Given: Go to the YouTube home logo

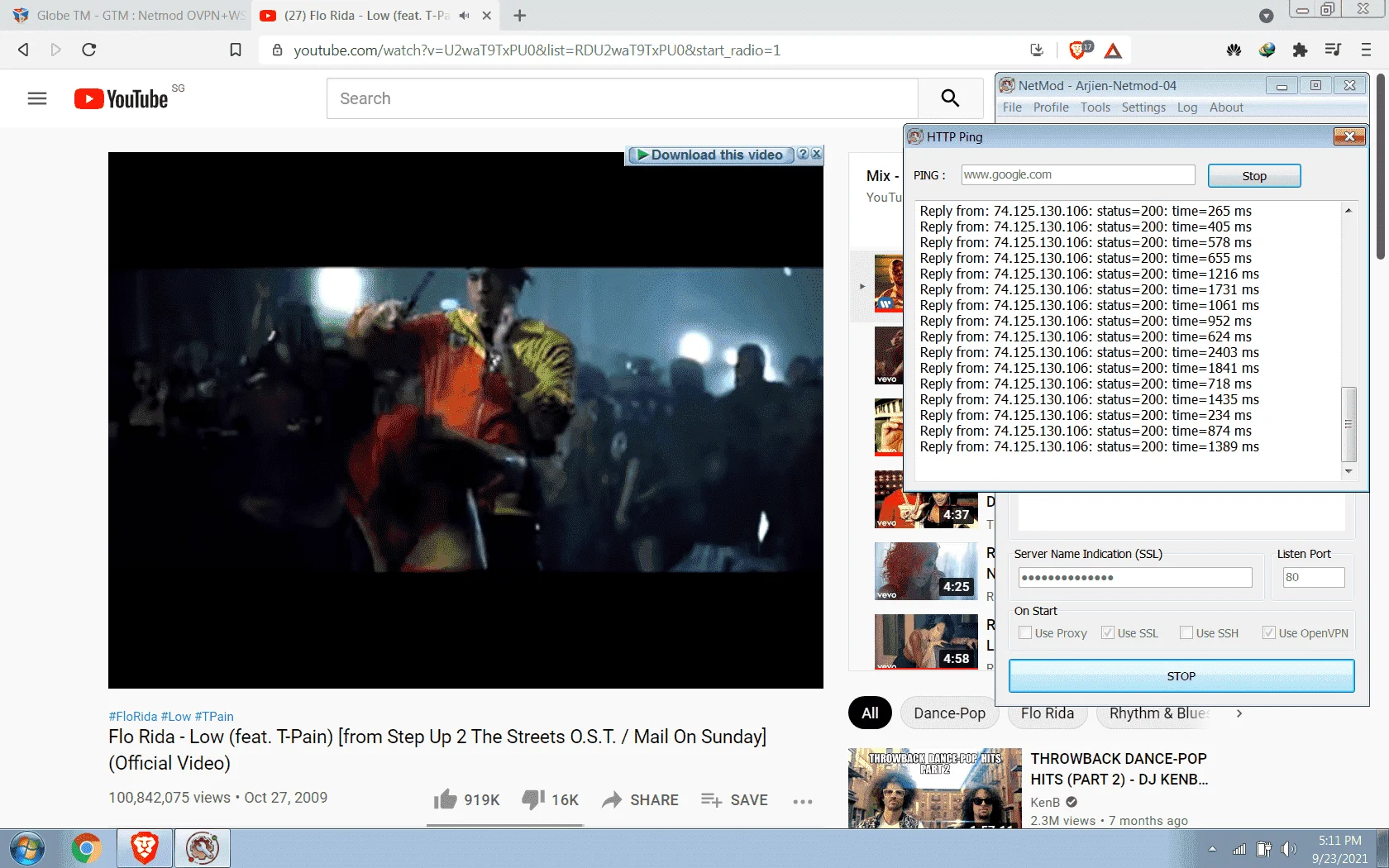Looking at the screenshot, I should coord(122,98).
